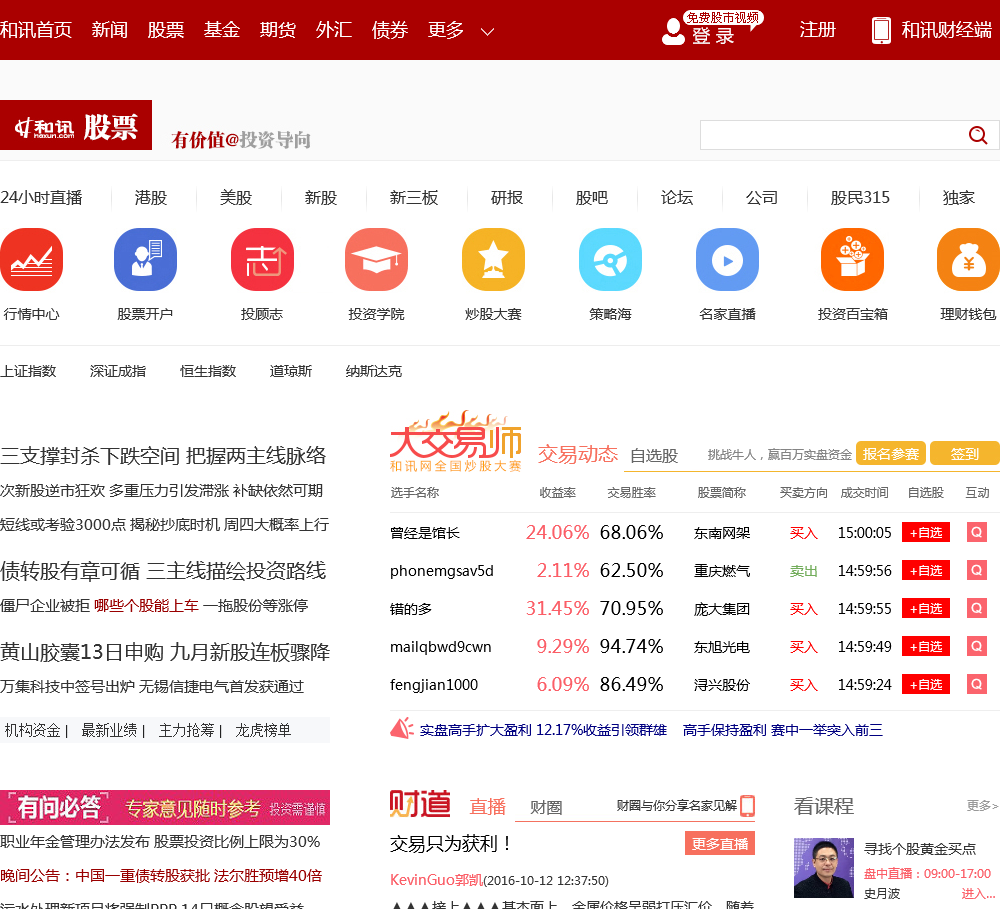1000x909 pixels.
Task: Switch to the 交易动态 tab
Action: pos(578,454)
